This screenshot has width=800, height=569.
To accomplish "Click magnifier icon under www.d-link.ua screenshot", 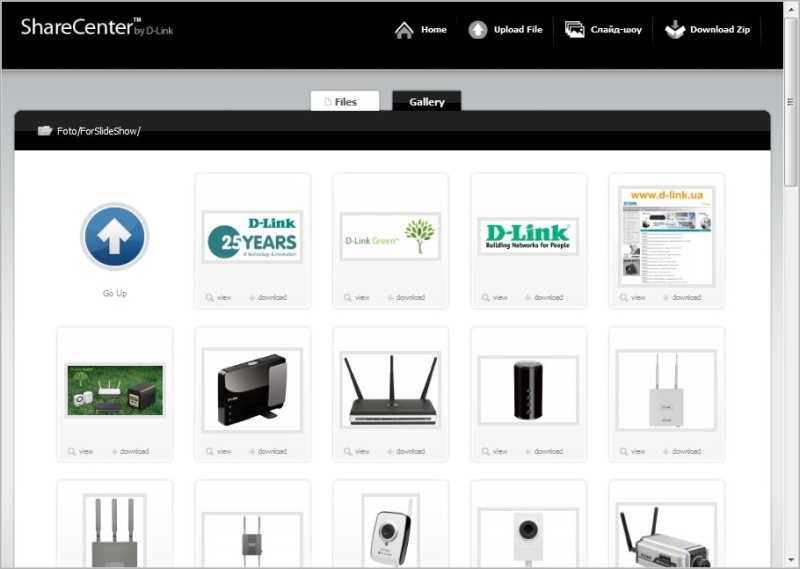I will click(623, 298).
